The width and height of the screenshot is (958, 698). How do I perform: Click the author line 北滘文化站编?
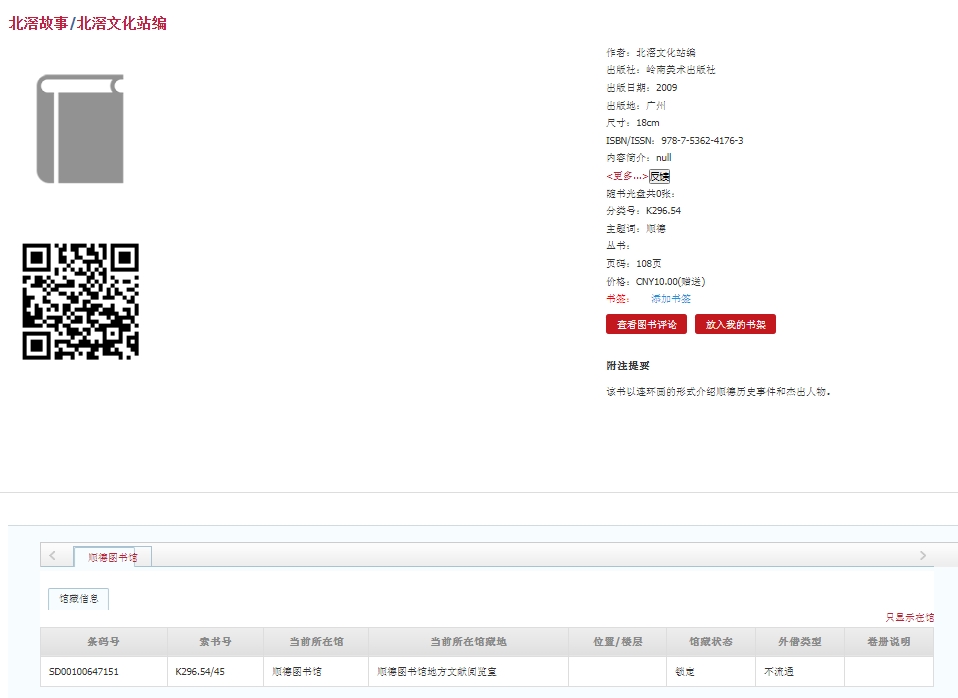tap(666, 53)
